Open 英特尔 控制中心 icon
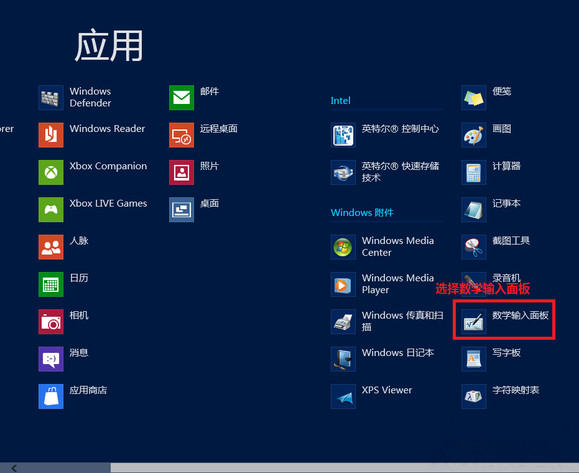The width and height of the screenshot is (579, 473). 343,135
